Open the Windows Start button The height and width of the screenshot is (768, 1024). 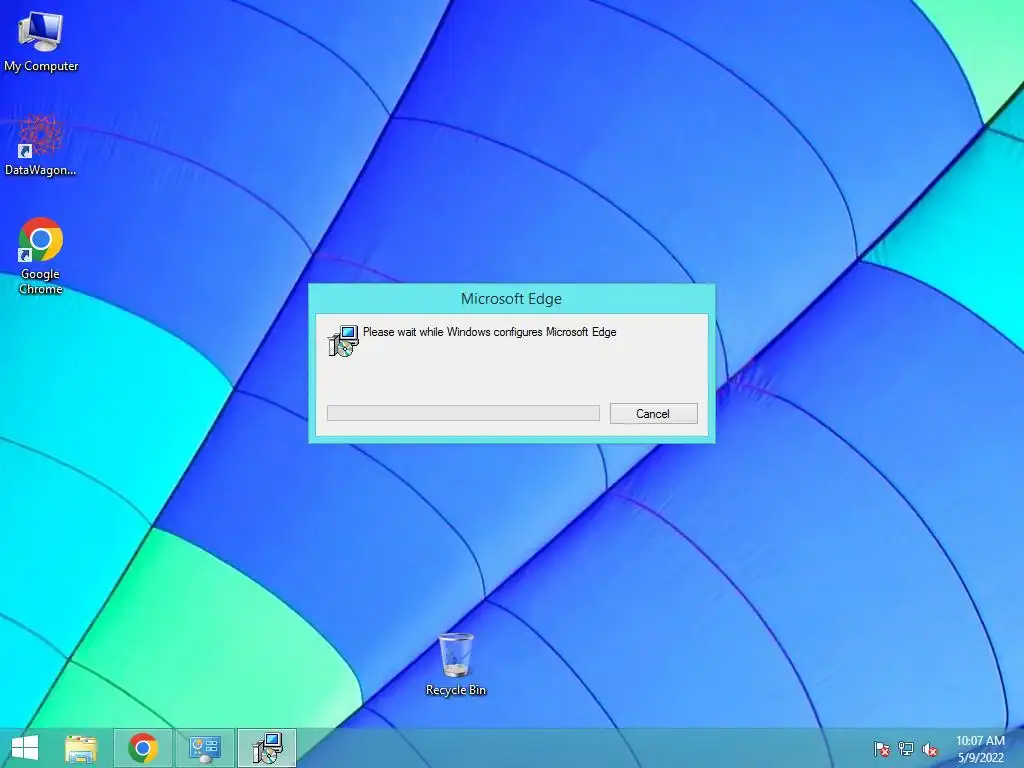tap(25, 748)
